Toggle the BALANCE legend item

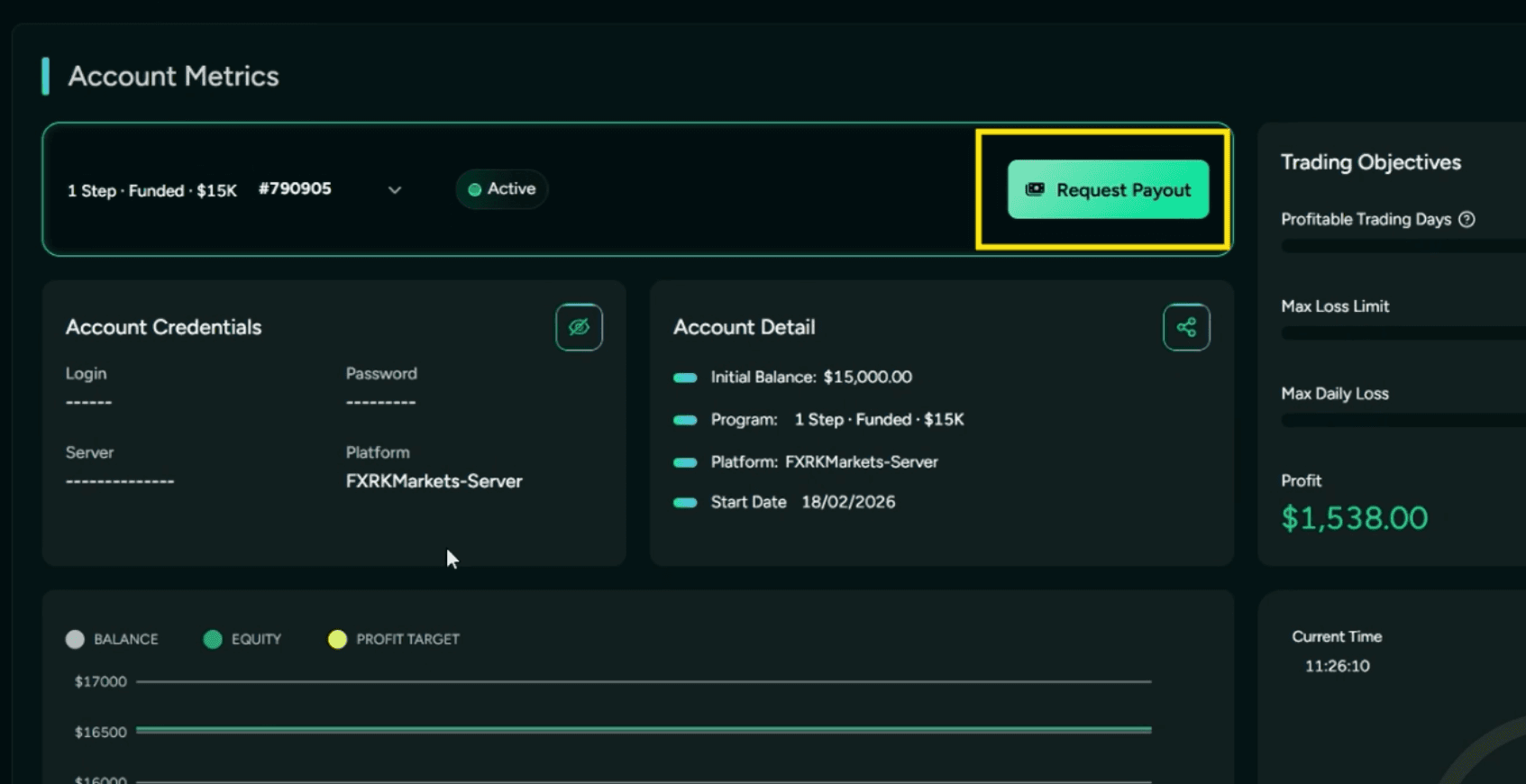point(112,639)
